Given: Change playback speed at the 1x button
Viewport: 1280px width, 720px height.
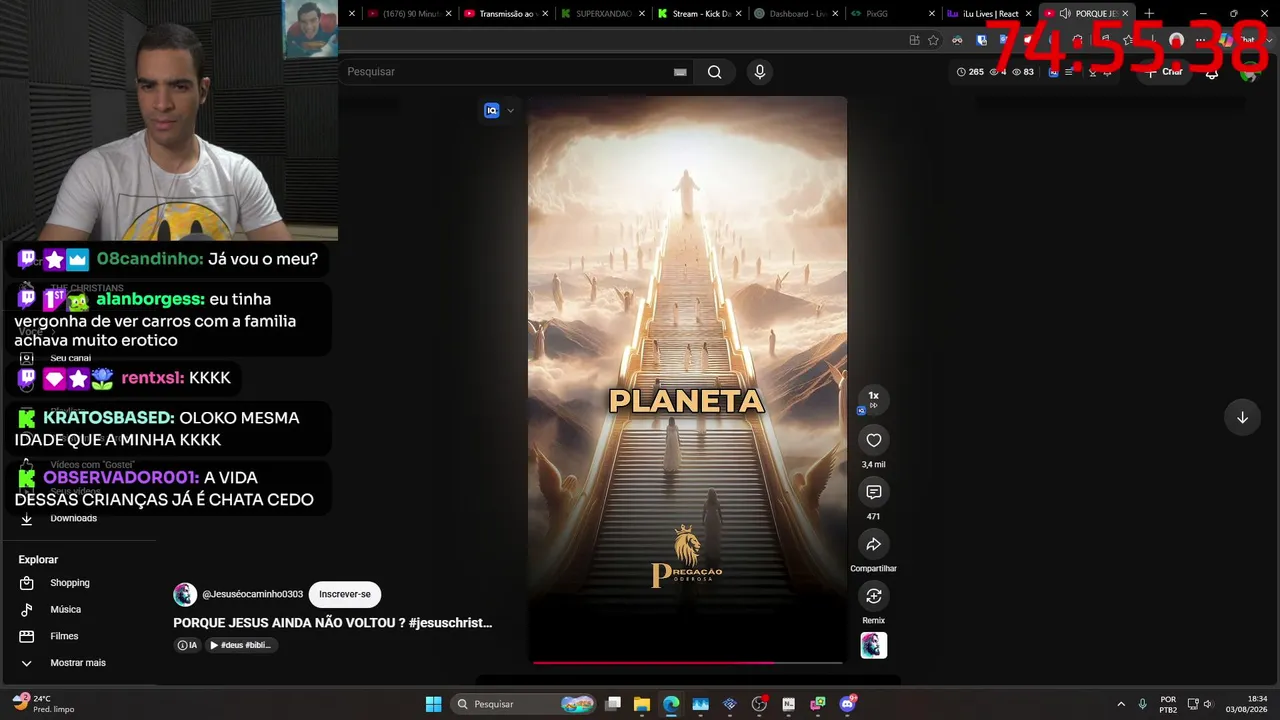Looking at the screenshot, I should click(x=873, y=399).
